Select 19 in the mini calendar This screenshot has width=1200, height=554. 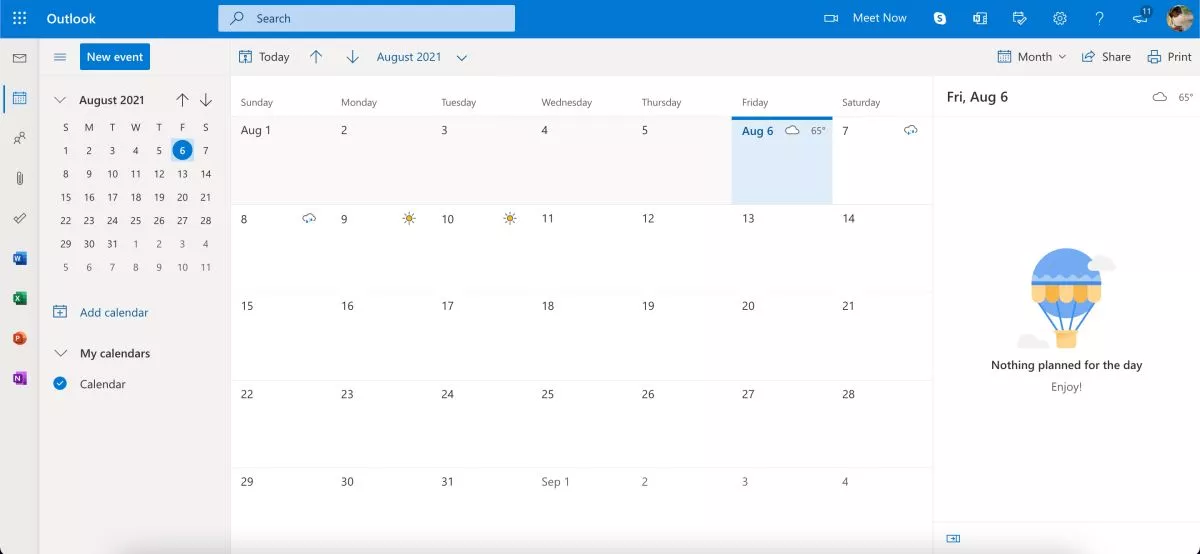tap(159, 197)
